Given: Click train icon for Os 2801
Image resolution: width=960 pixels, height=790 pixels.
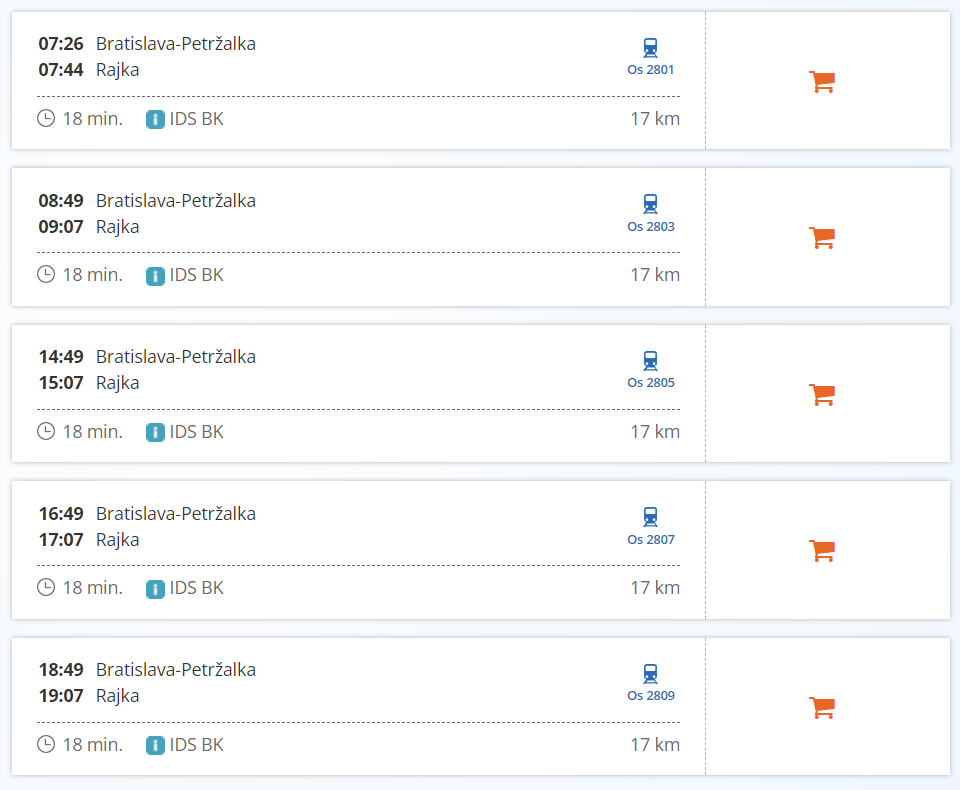Looking at the screenshot, I should 651,48.
